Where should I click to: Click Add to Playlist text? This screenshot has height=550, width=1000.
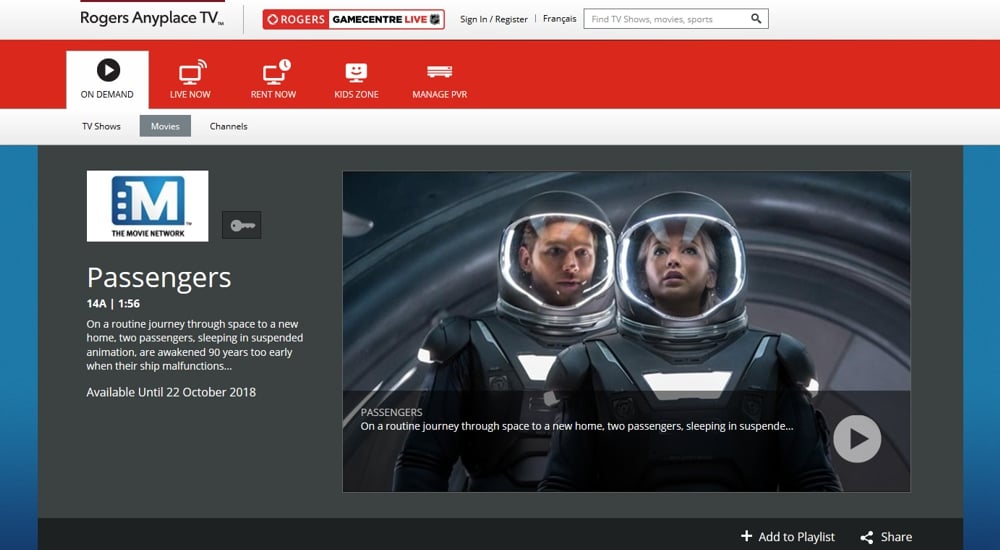pos(797,537)
